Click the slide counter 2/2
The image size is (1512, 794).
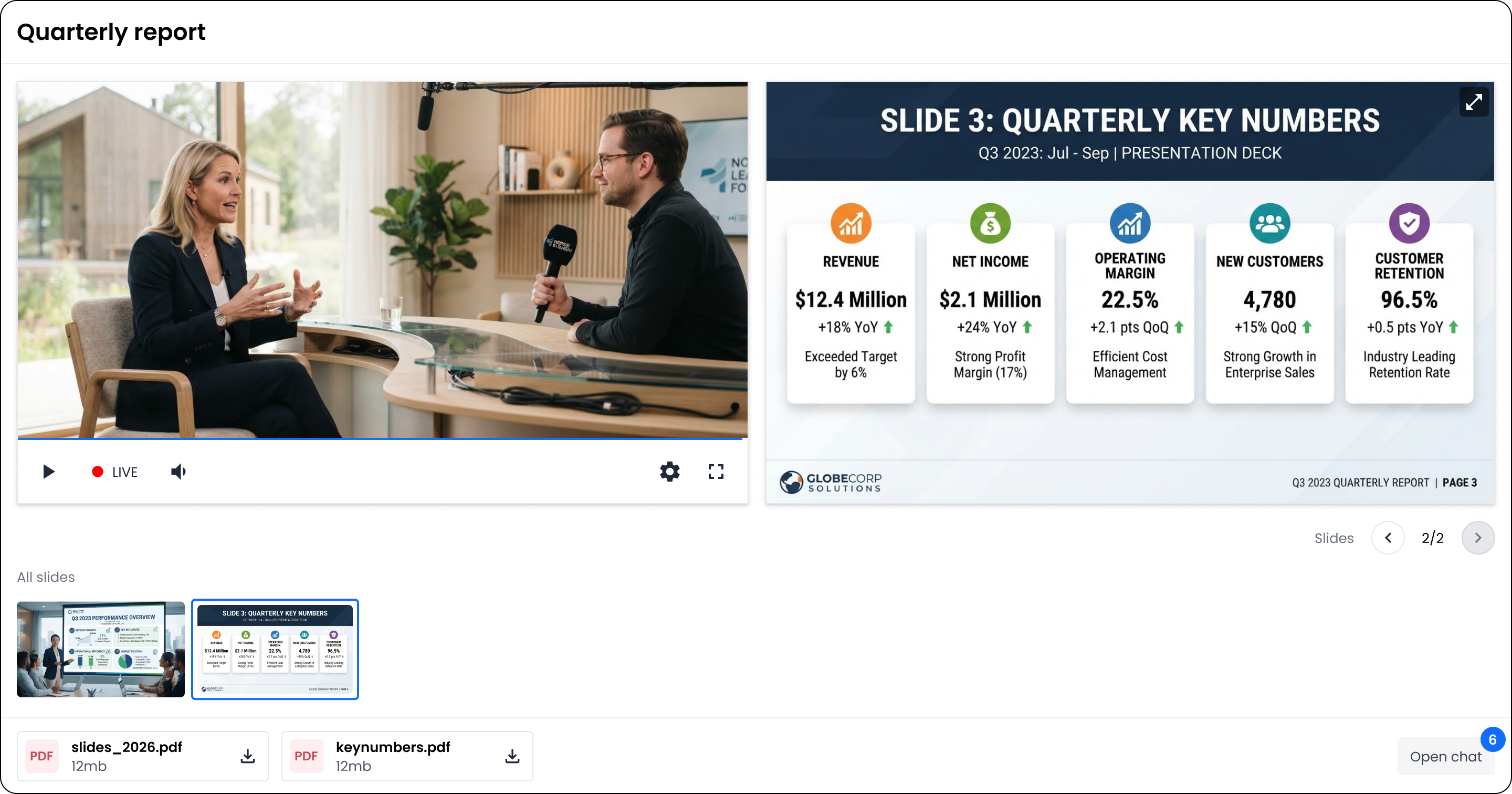click(1433, 538)
